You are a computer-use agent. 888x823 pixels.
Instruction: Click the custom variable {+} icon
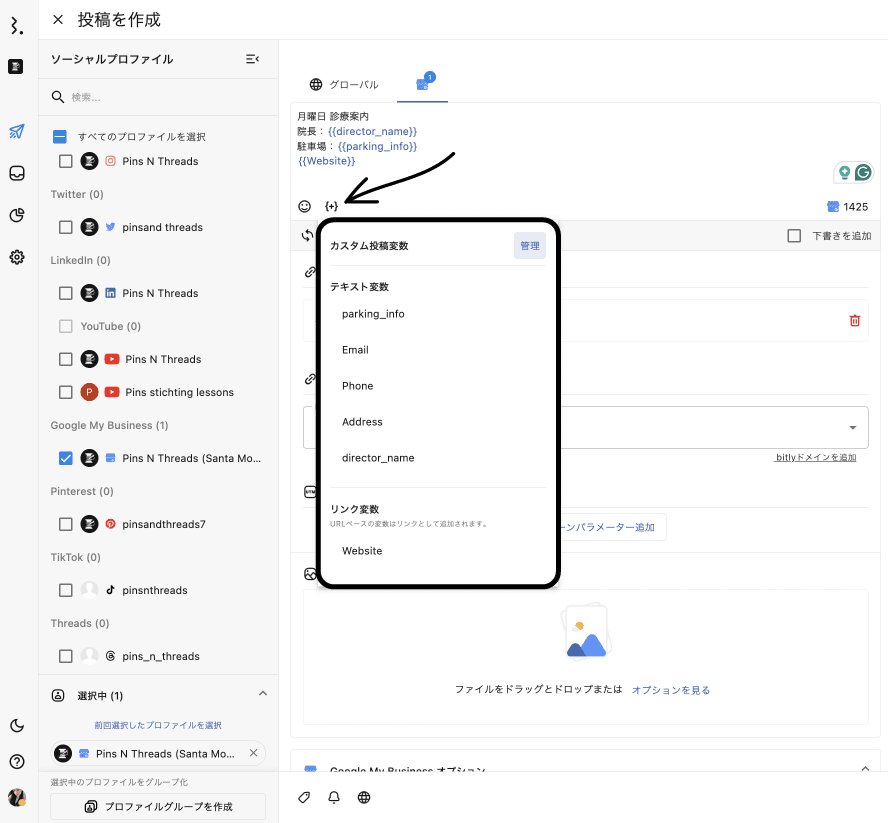pos(331,206)
